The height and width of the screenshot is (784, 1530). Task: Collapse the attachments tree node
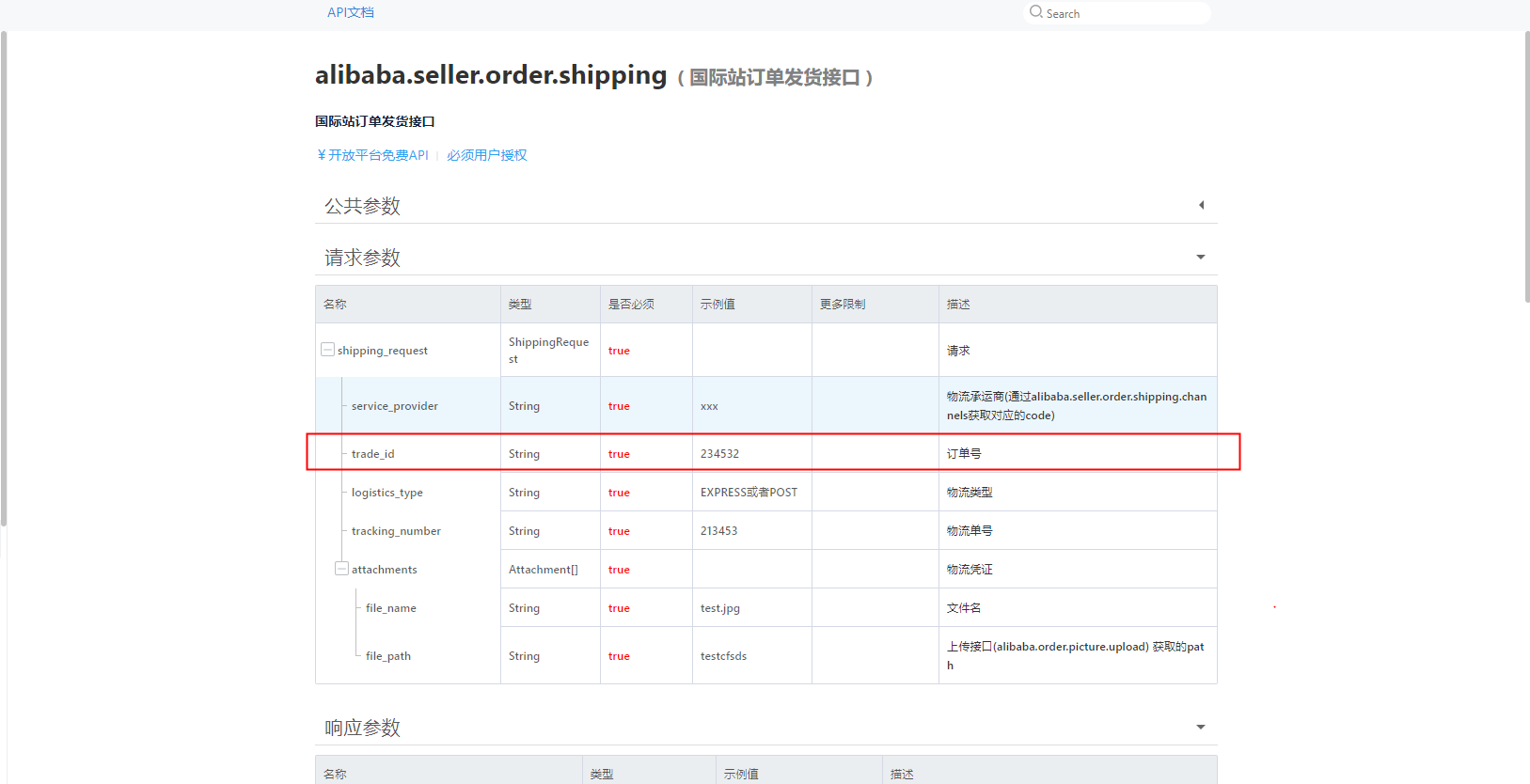click(x=341, y=569)
